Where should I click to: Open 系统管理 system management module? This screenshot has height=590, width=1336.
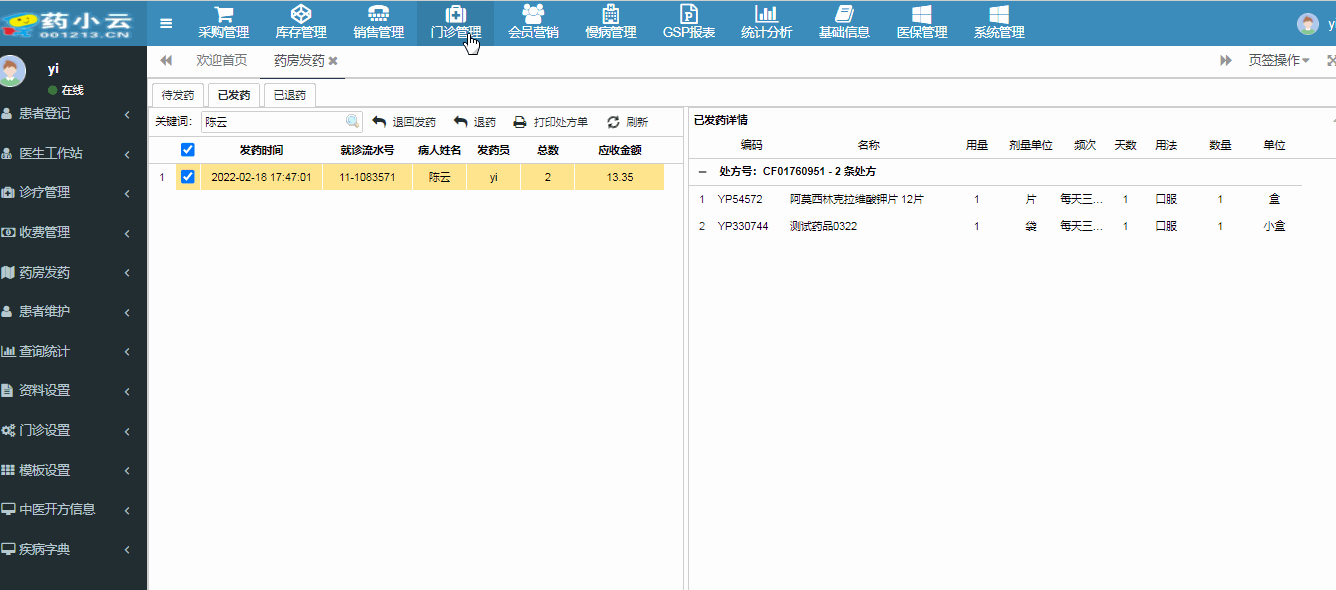(999, 22)
